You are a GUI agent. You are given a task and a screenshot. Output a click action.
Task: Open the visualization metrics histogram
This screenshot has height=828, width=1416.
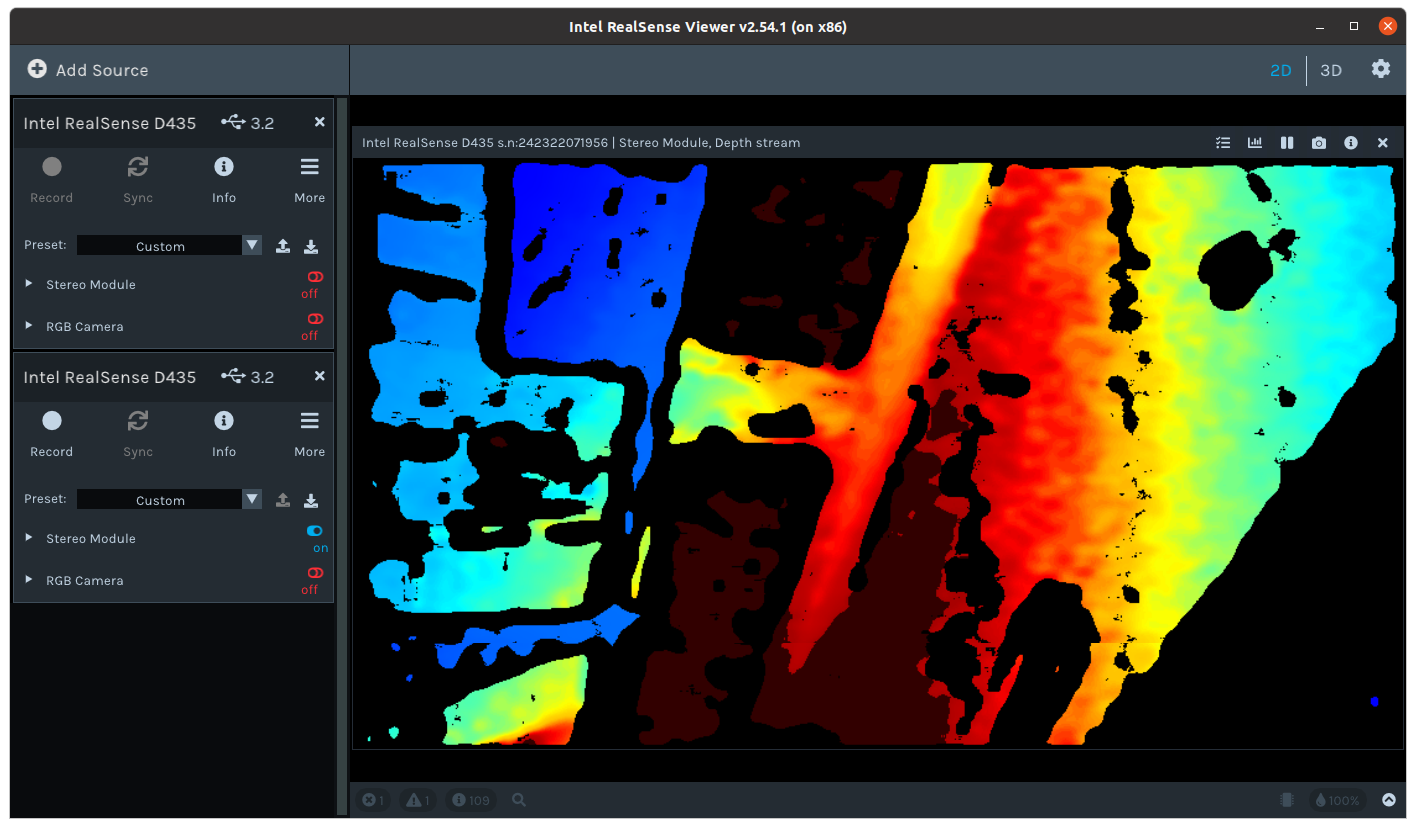[1255, 142]
